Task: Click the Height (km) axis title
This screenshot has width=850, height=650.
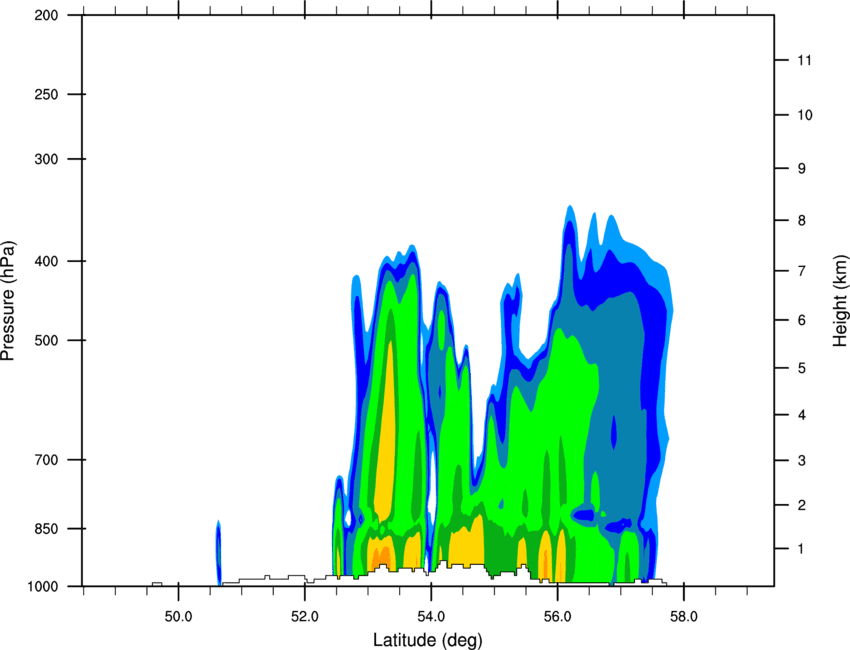Action: tap(840, 299)
